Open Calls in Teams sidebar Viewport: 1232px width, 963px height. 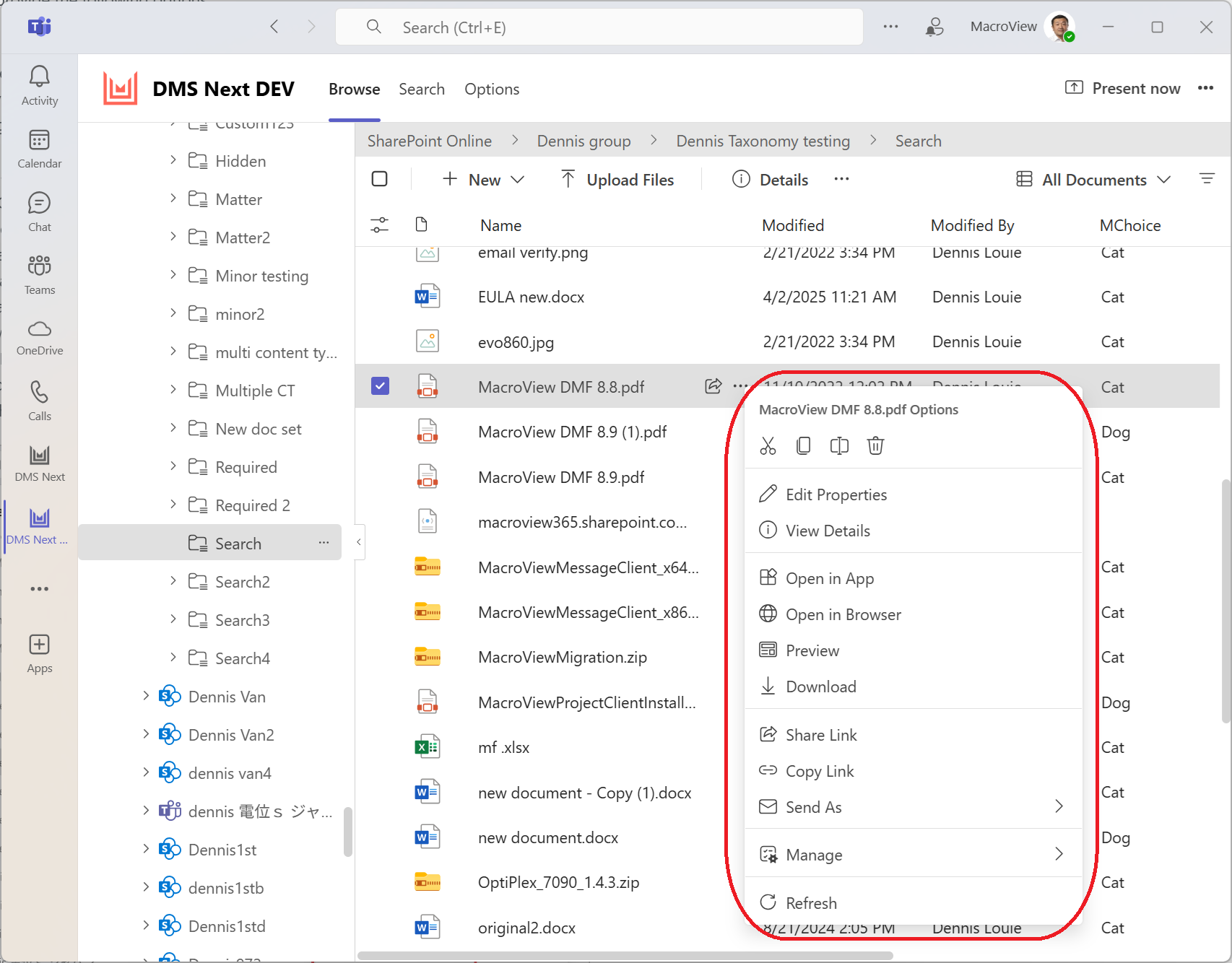(x=40, y=401)
